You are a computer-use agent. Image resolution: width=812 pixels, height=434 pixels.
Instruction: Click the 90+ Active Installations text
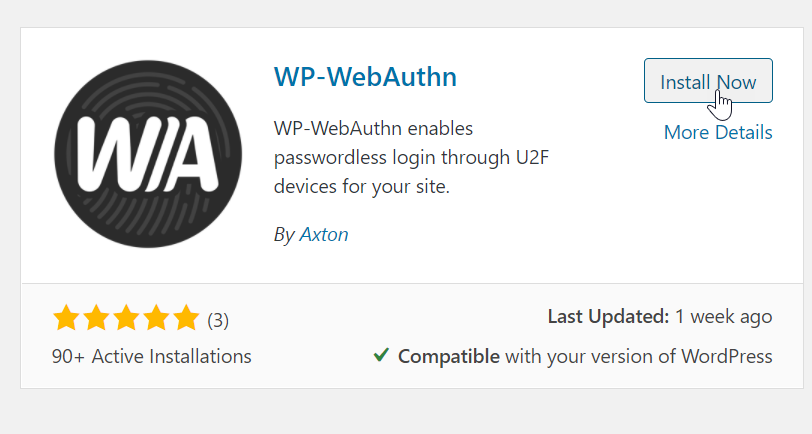pyautogui.click(x=152, y=356)
